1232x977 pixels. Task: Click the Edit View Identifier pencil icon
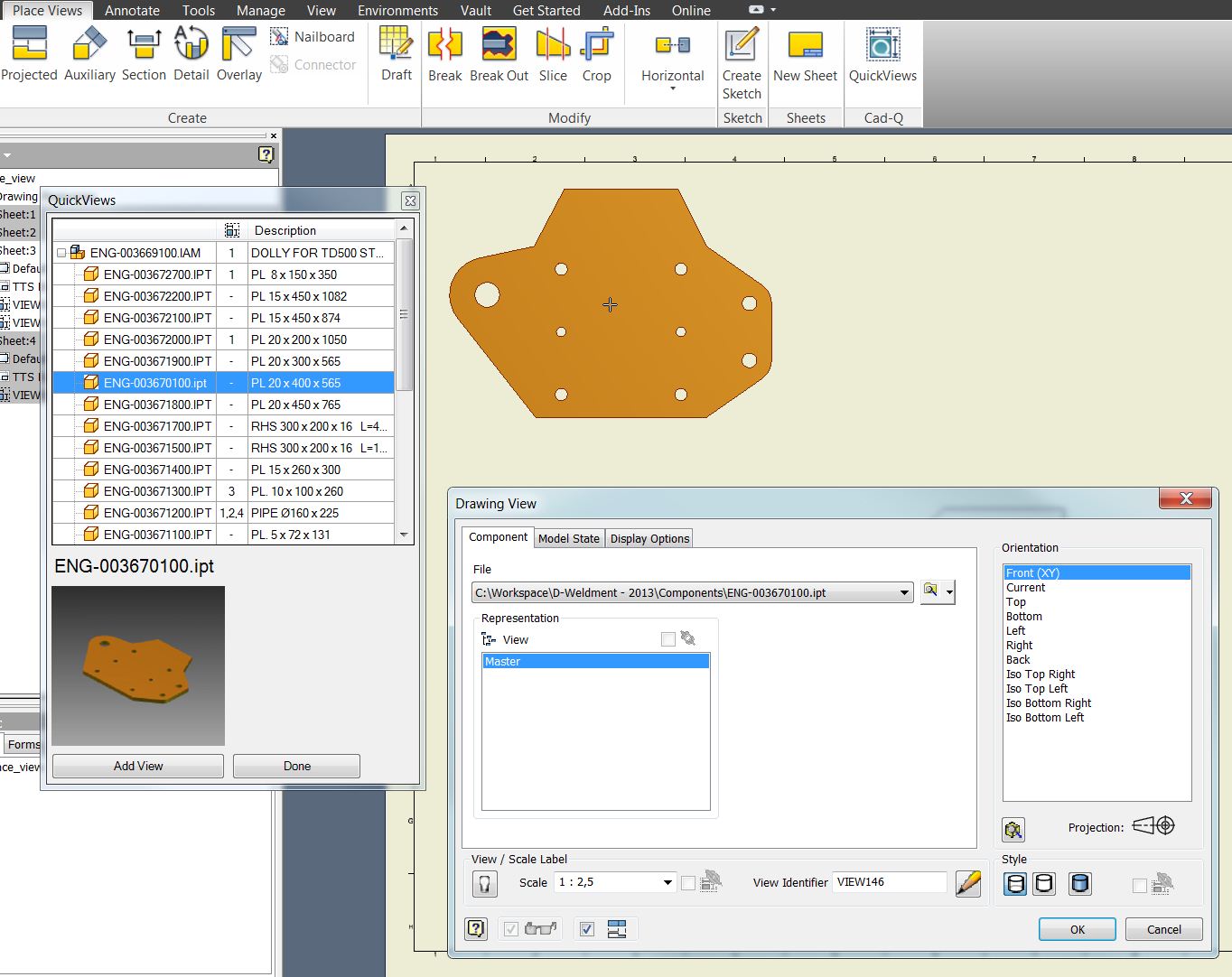pos(967,883)
